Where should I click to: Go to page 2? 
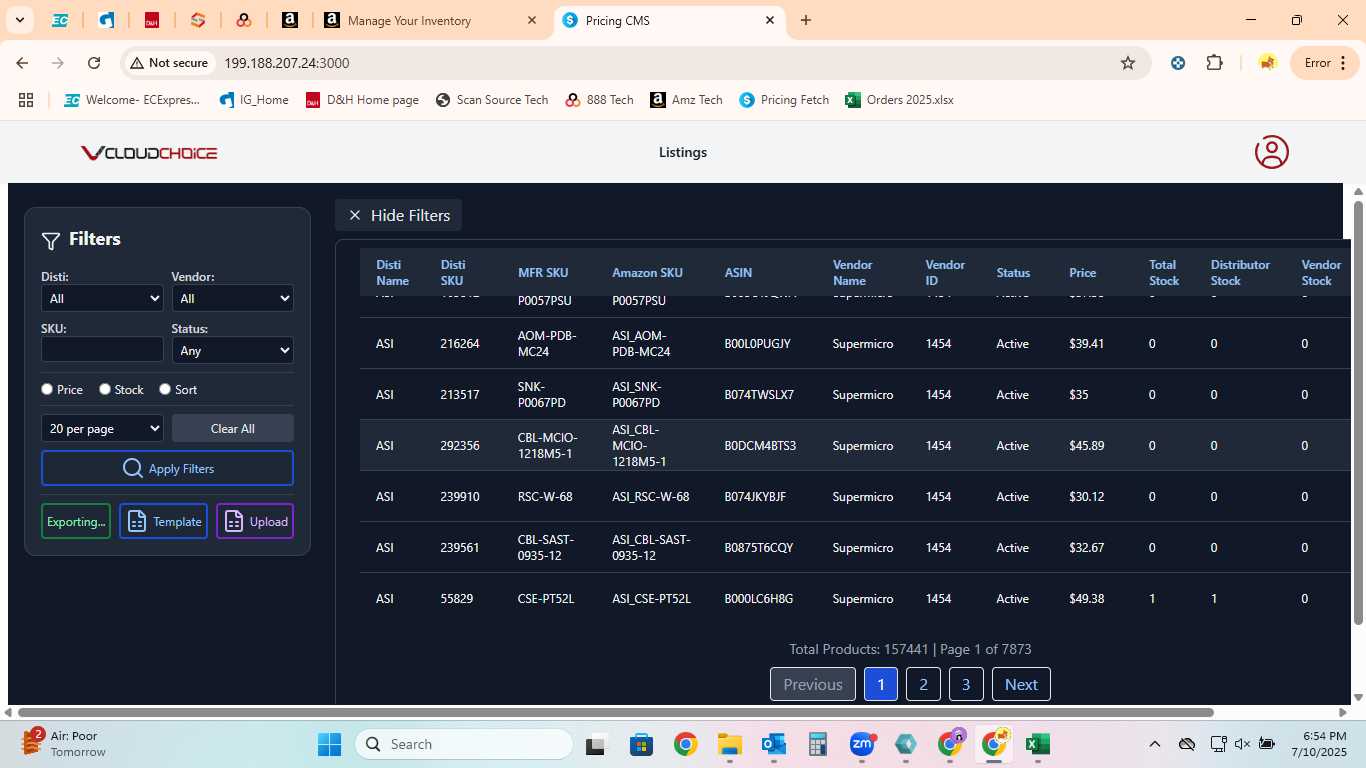click(x=923, y=684)
